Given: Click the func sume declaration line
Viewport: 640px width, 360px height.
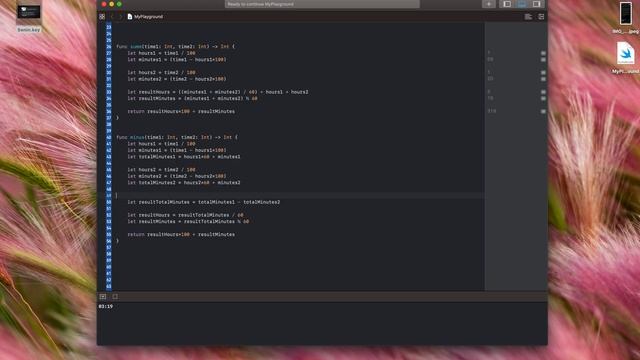Looking at the screenshot, I should (x=176, y=47).
